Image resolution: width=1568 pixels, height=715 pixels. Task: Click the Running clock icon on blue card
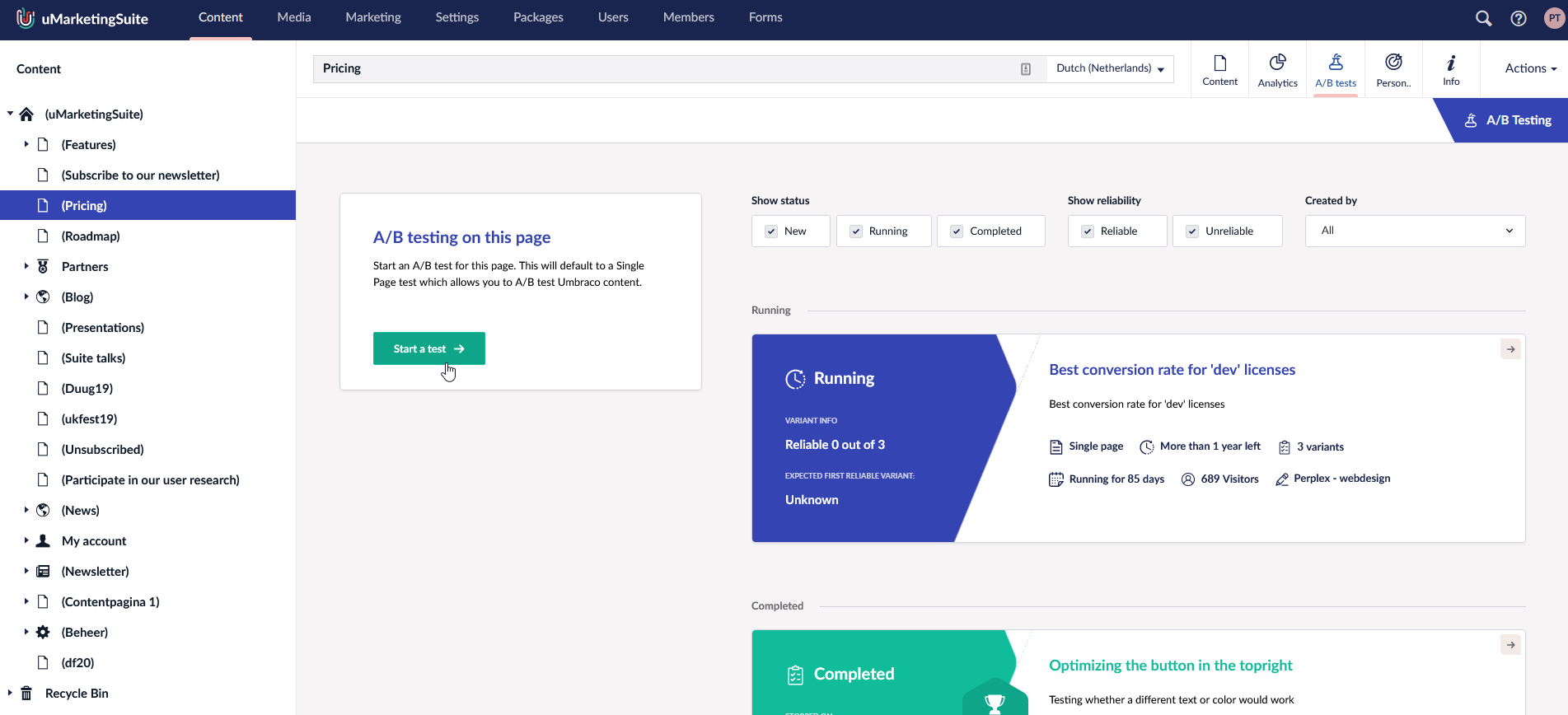795,379
